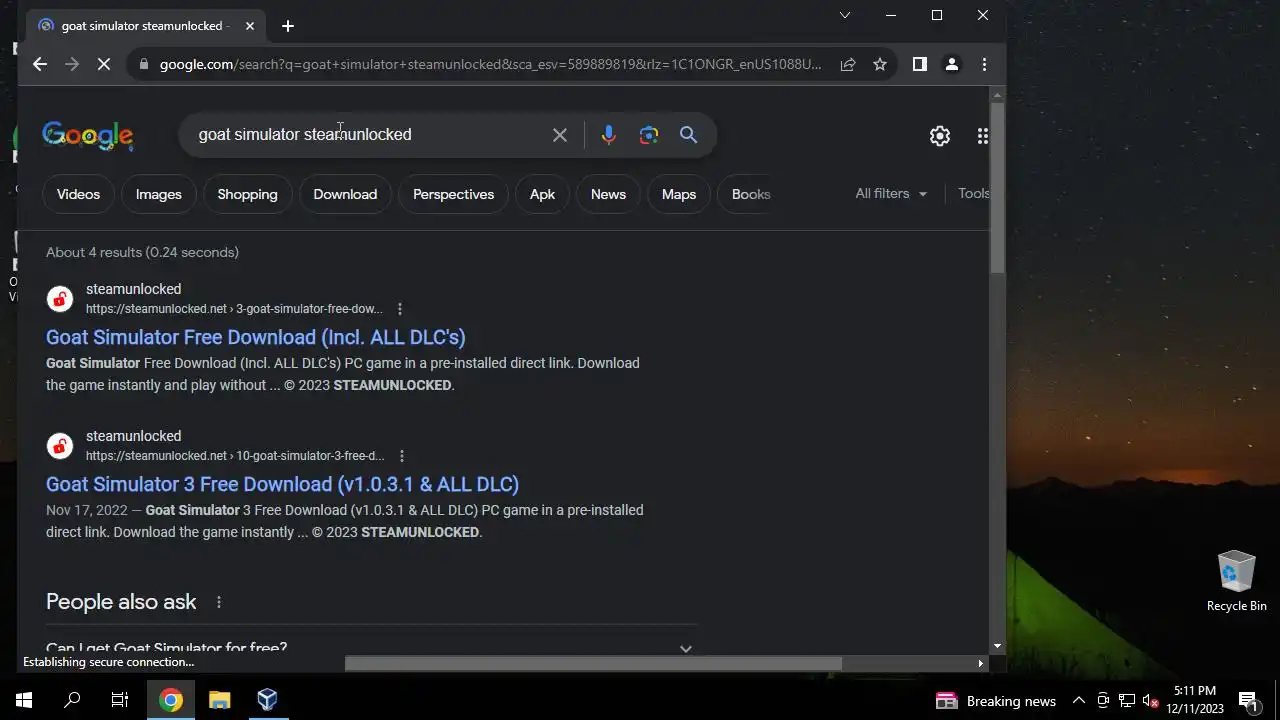
Task: Click first result's steamunlocked favicon
Action: pos(60,299)
